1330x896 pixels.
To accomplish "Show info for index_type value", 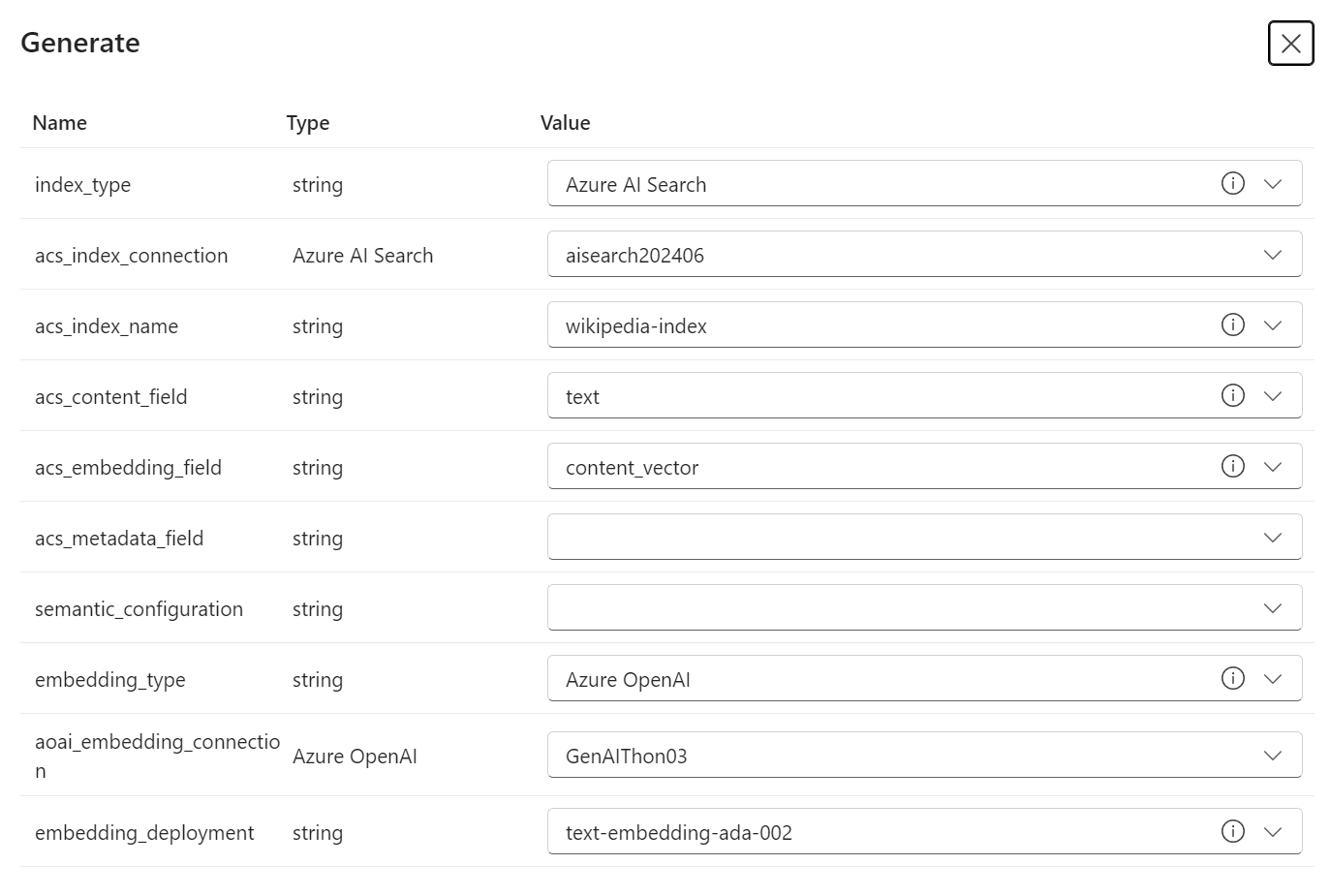I will click(1232, 183).
